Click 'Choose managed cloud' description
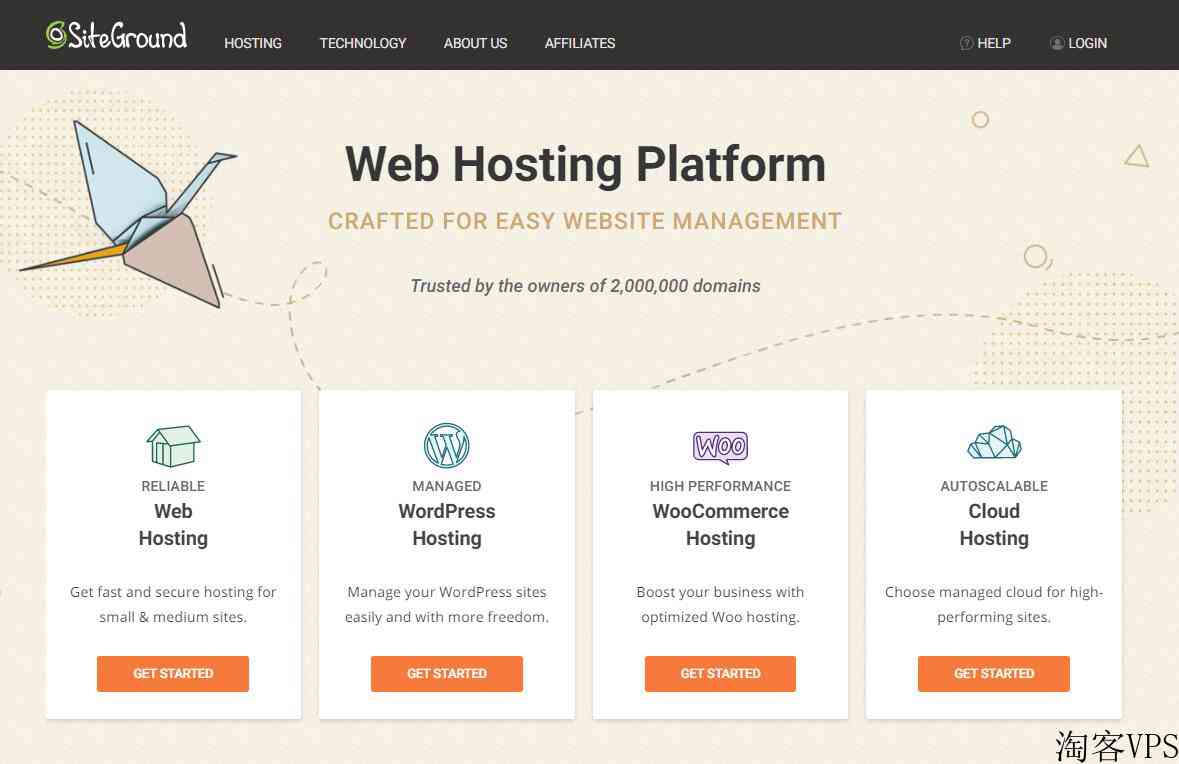Image resolution: width=1179 pixels, height=764 pixels. pyautogui.click(x=994, y=605)
